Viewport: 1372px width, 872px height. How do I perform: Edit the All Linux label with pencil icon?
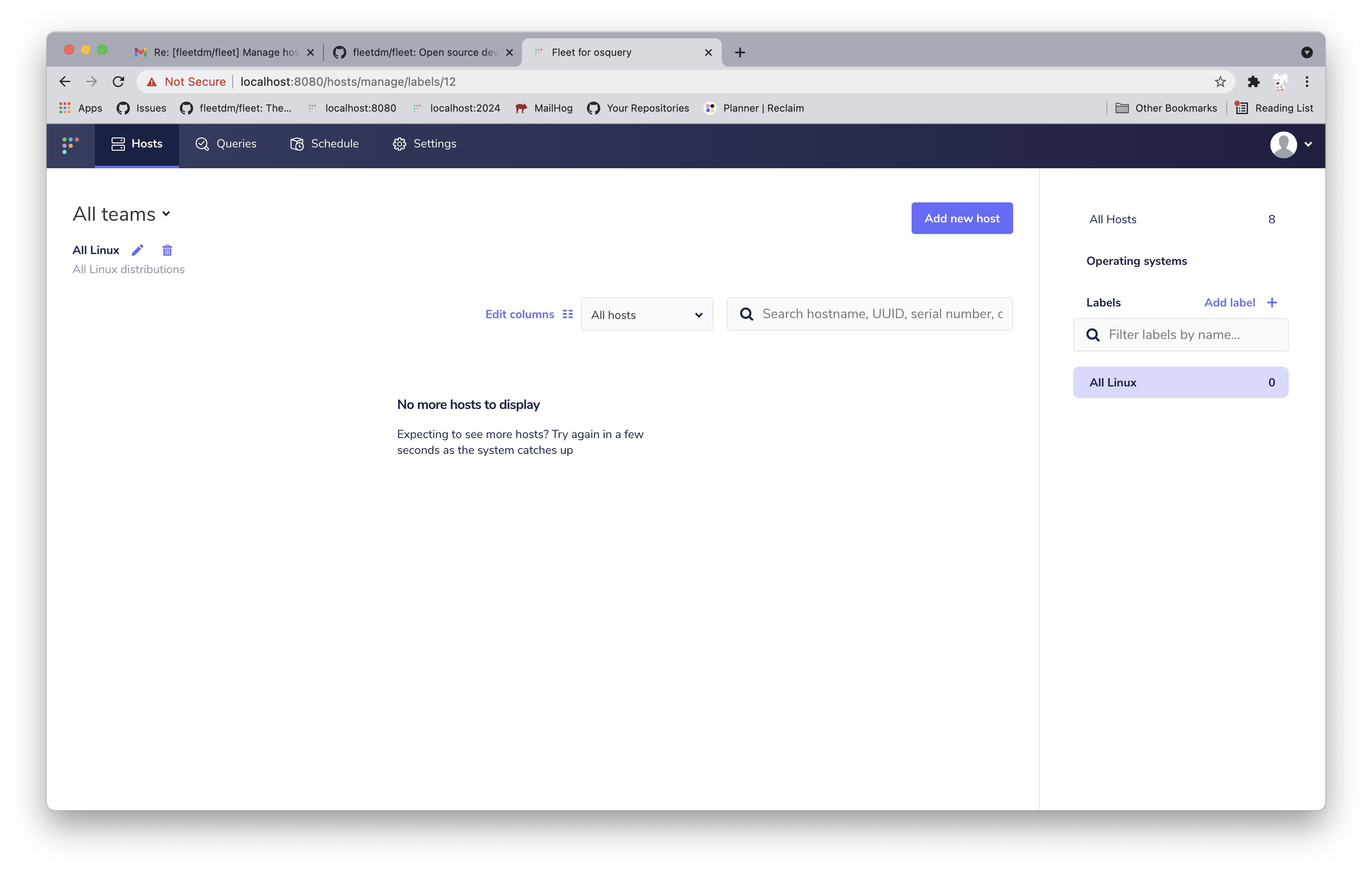click(x=137, y=249)
